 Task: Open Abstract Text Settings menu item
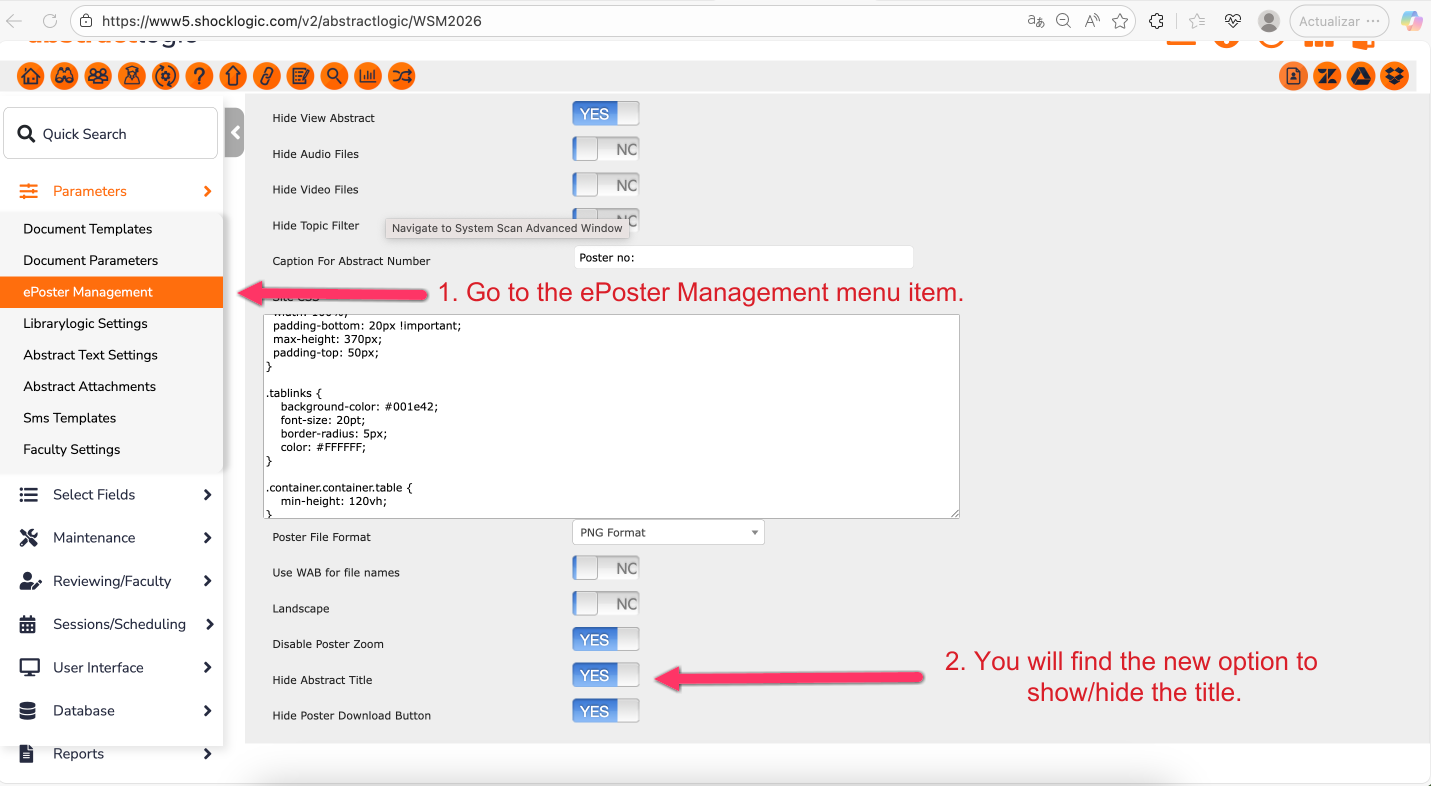pyautogui.click(x=90, y=355)
